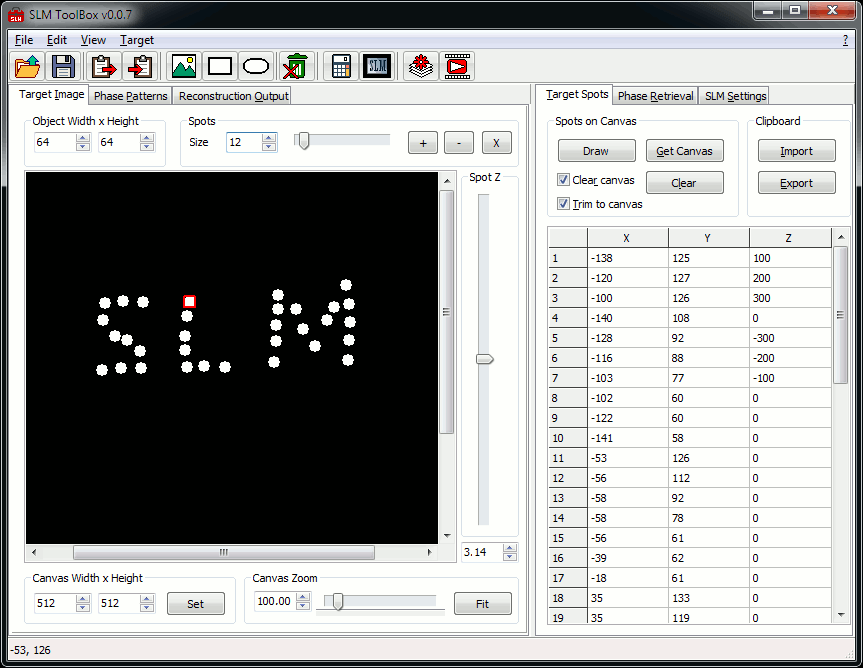This screenshot has height=668, width=863.
Task: Click the Z cell showing -300
Action: [x=790, y=338]
